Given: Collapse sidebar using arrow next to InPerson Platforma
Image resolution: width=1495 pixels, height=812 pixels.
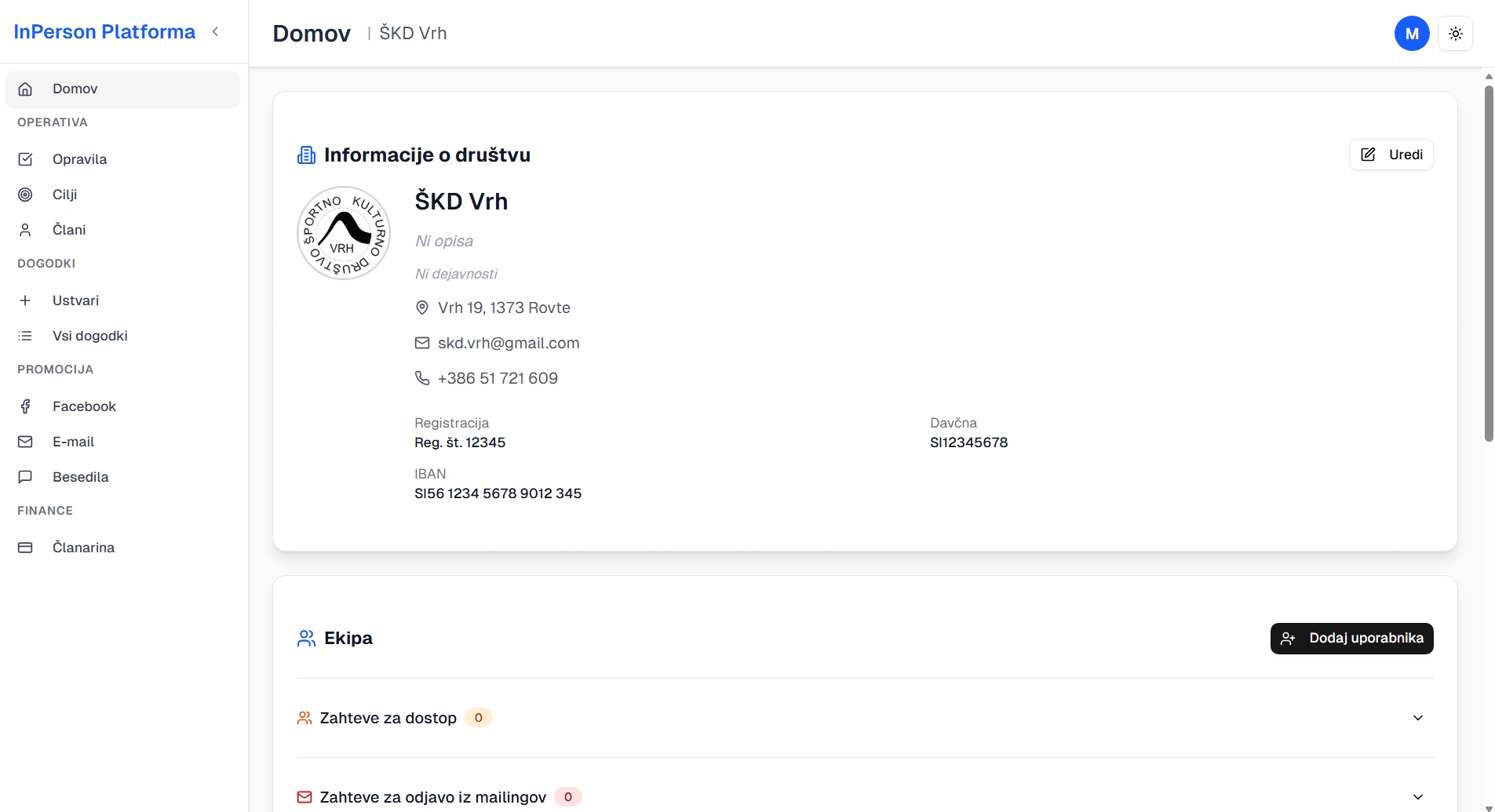Looking at the screenshot, I should click(x=216, y=31).
